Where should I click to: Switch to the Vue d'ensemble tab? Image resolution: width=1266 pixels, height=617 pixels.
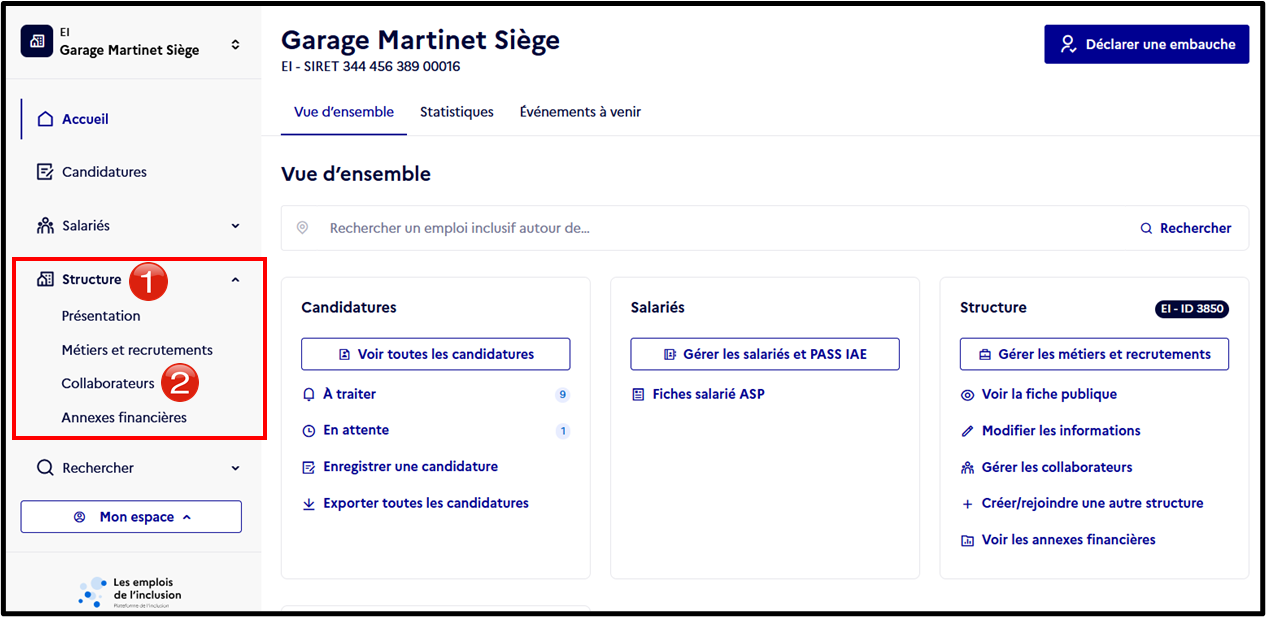[344, 112]
